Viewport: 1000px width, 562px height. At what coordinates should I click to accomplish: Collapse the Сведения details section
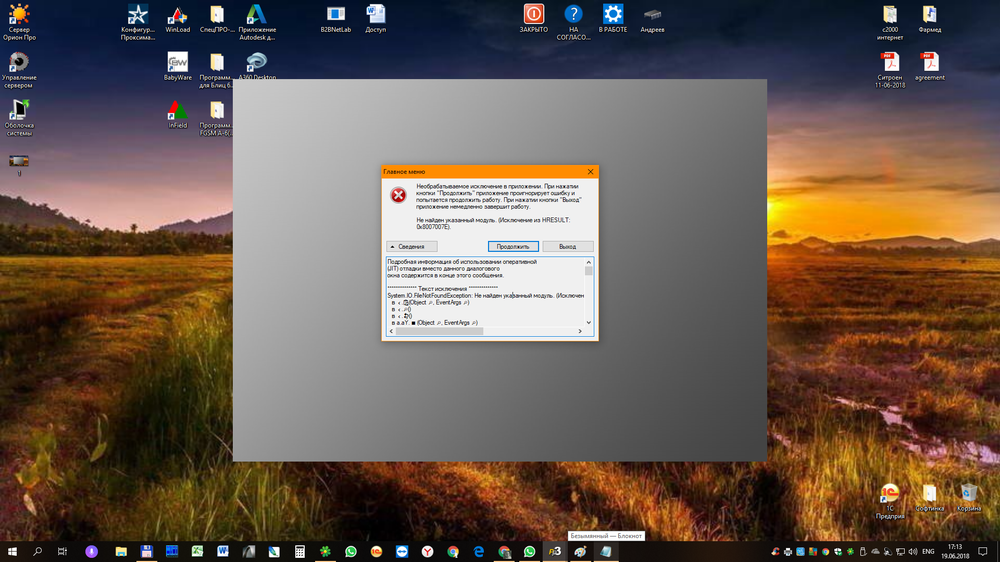411,246
